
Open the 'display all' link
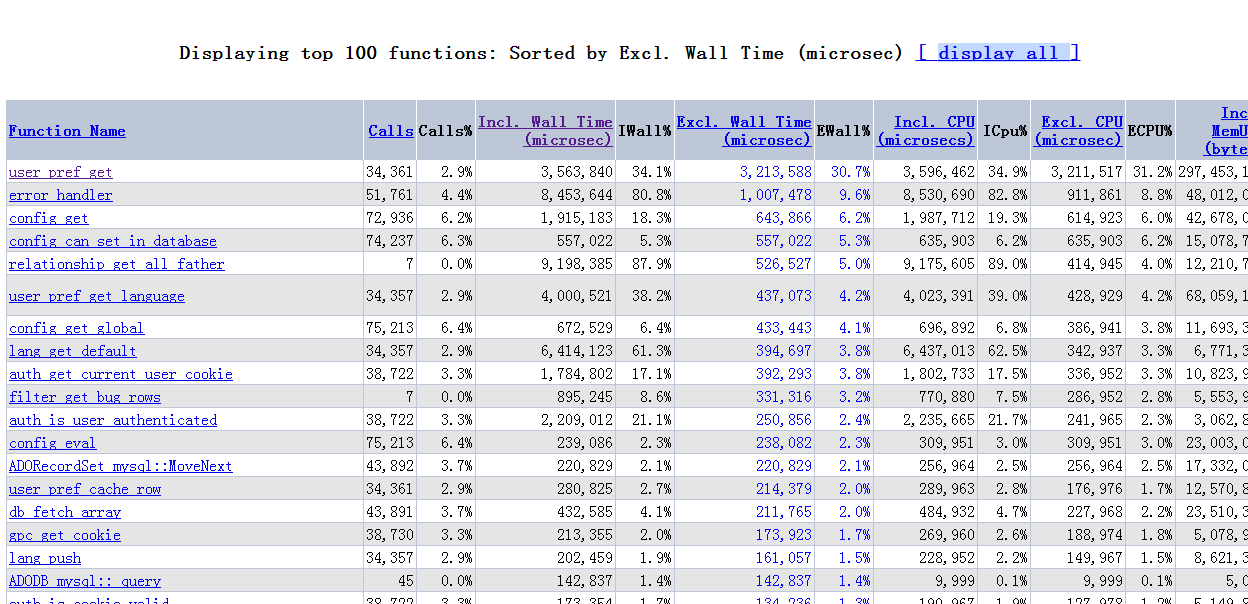[x=998, y=53]
